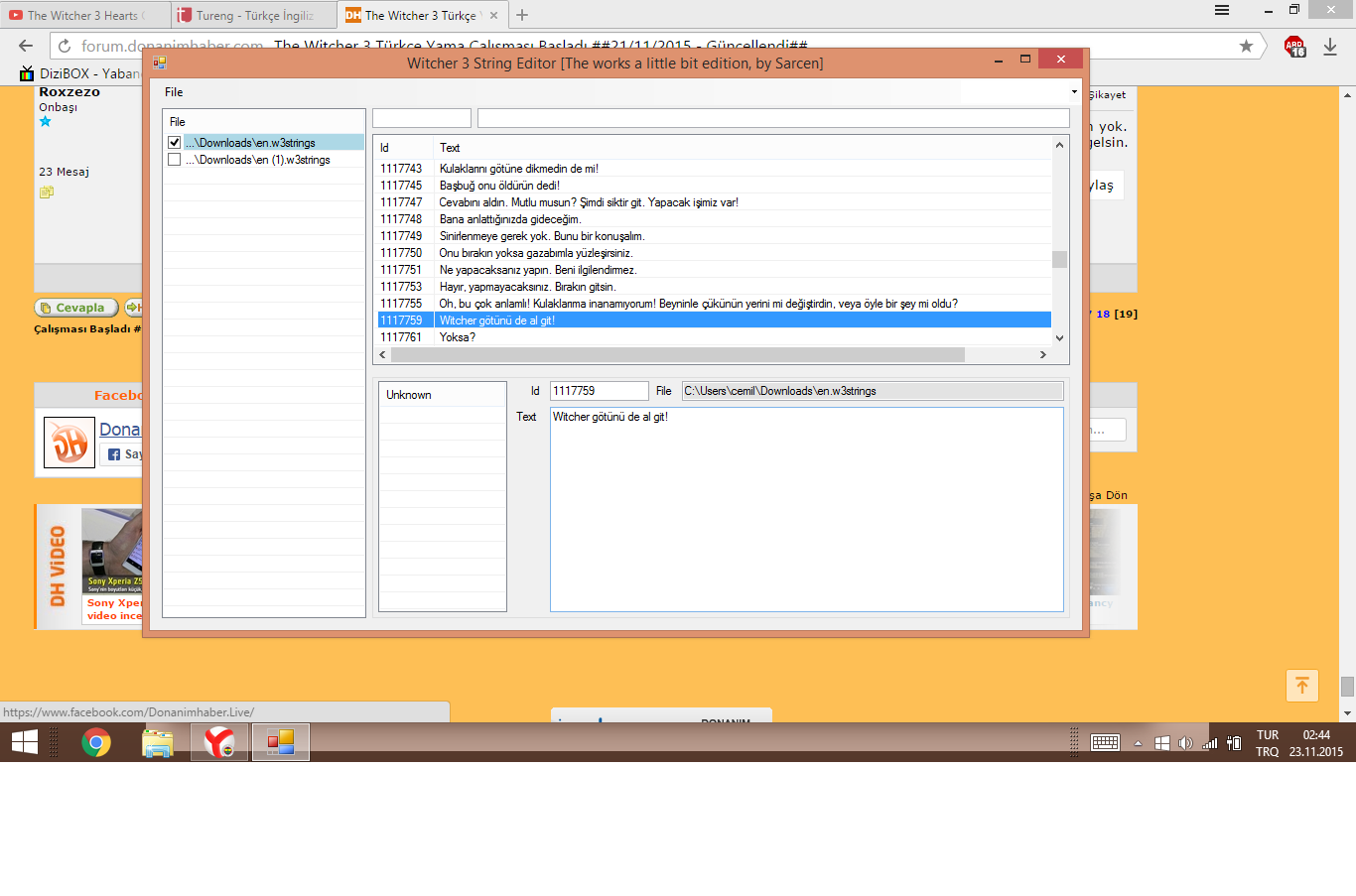The height and width of the screenshot is (896, 1356).
Task: Open the browser hamburger menu
Action: pos(1222,10)
